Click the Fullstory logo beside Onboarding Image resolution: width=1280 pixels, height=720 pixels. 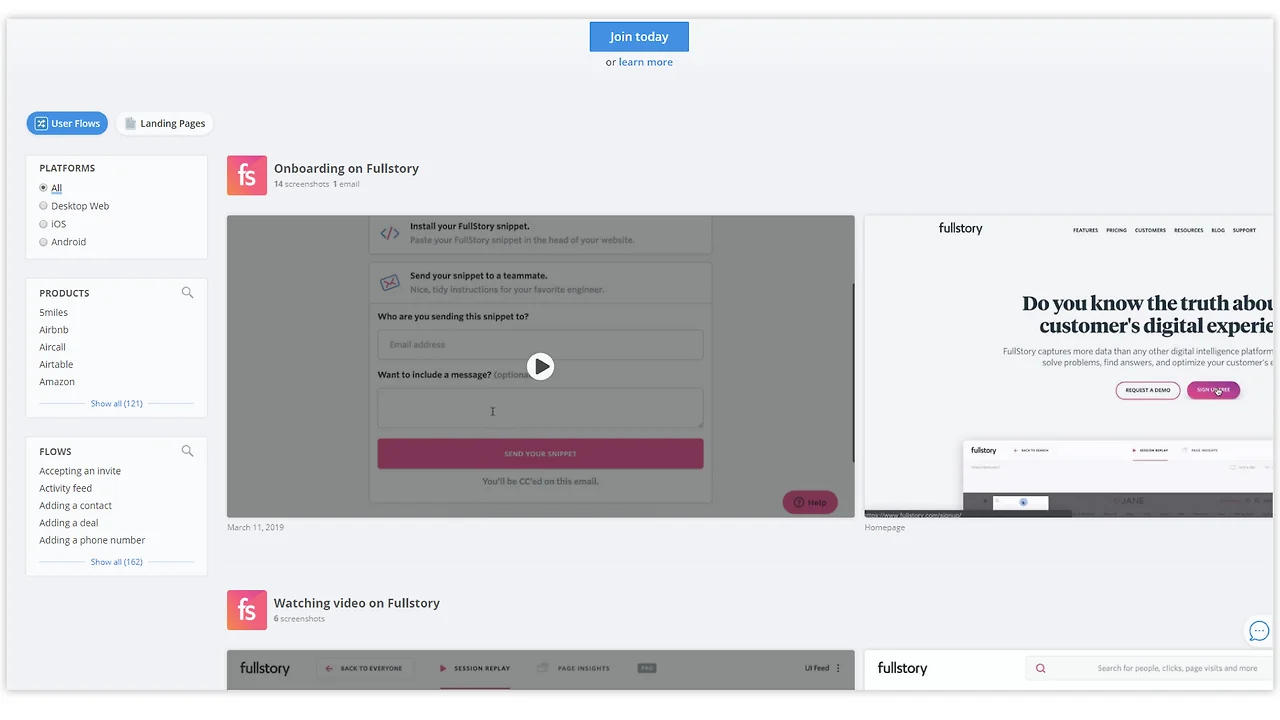pyautogui.click(x=247, y=175)
